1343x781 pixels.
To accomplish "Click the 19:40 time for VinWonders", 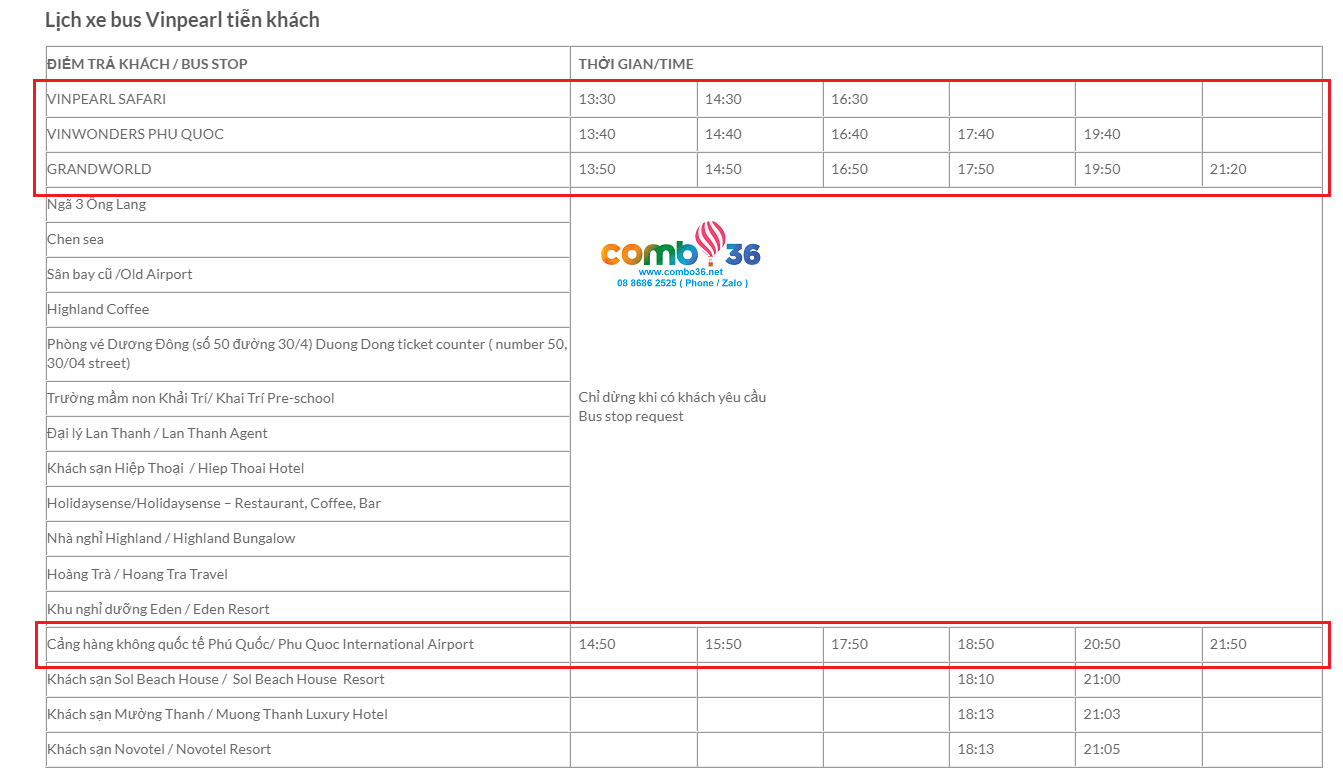I will pyautogui.click(x=1102, y=134).
